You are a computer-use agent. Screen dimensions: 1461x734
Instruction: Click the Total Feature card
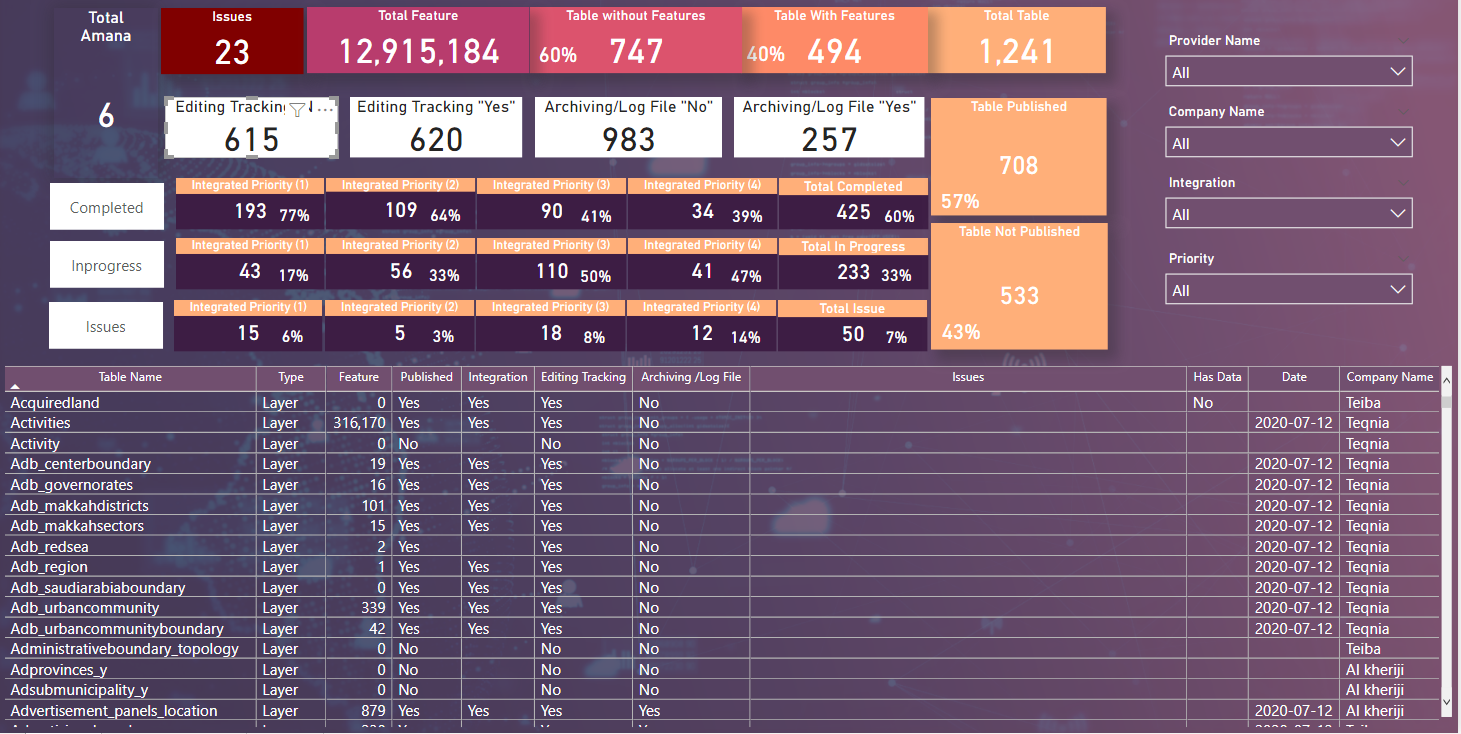coord(418,40)
